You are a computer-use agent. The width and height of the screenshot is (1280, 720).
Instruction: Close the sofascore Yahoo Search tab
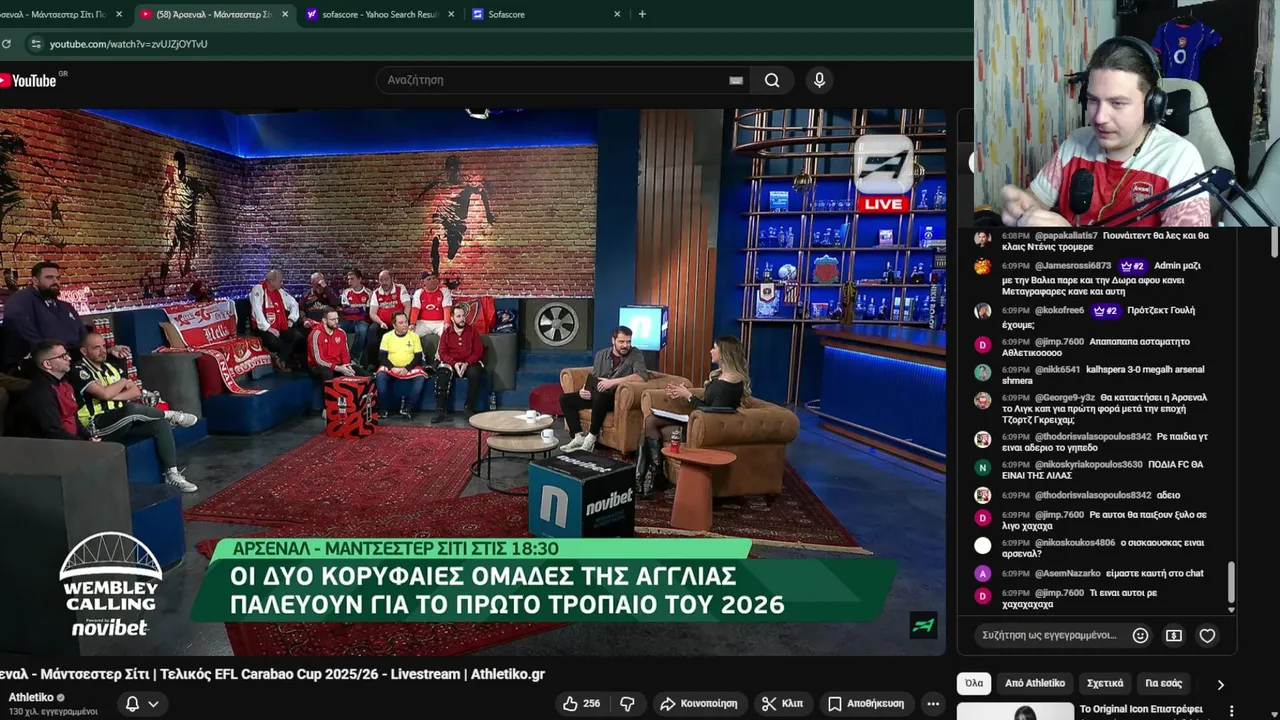(451, 14)
